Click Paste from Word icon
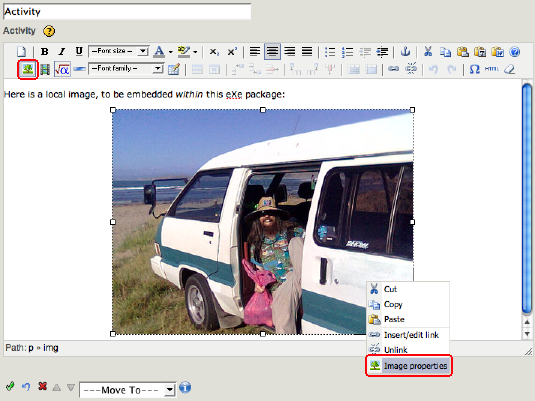 tap(497, 52)
